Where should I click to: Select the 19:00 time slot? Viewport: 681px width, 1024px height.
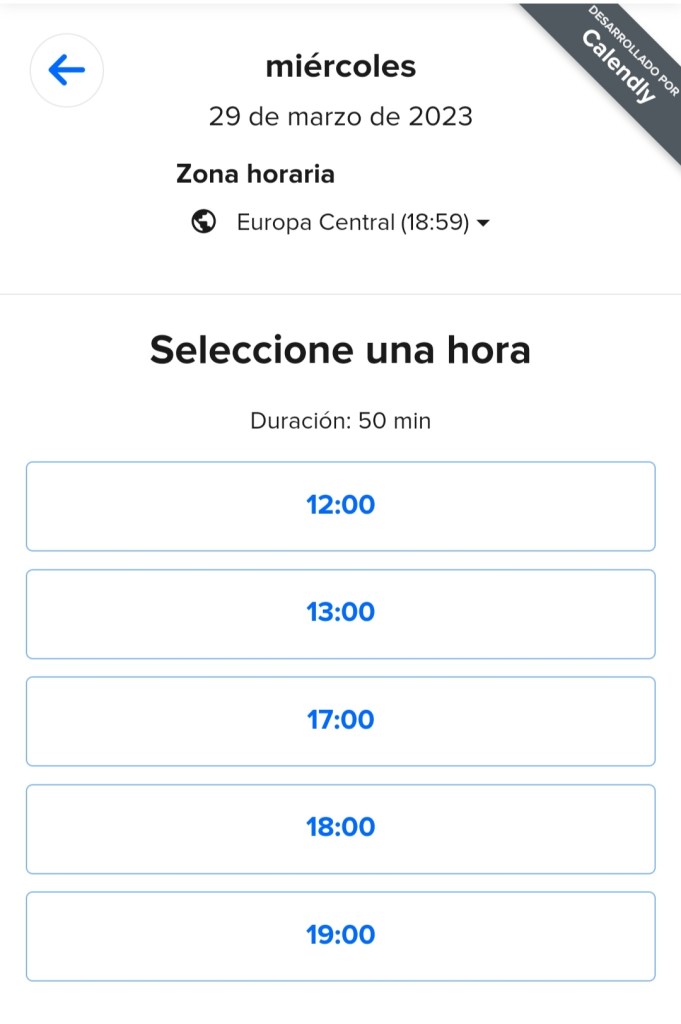click(x=340, y=935)
